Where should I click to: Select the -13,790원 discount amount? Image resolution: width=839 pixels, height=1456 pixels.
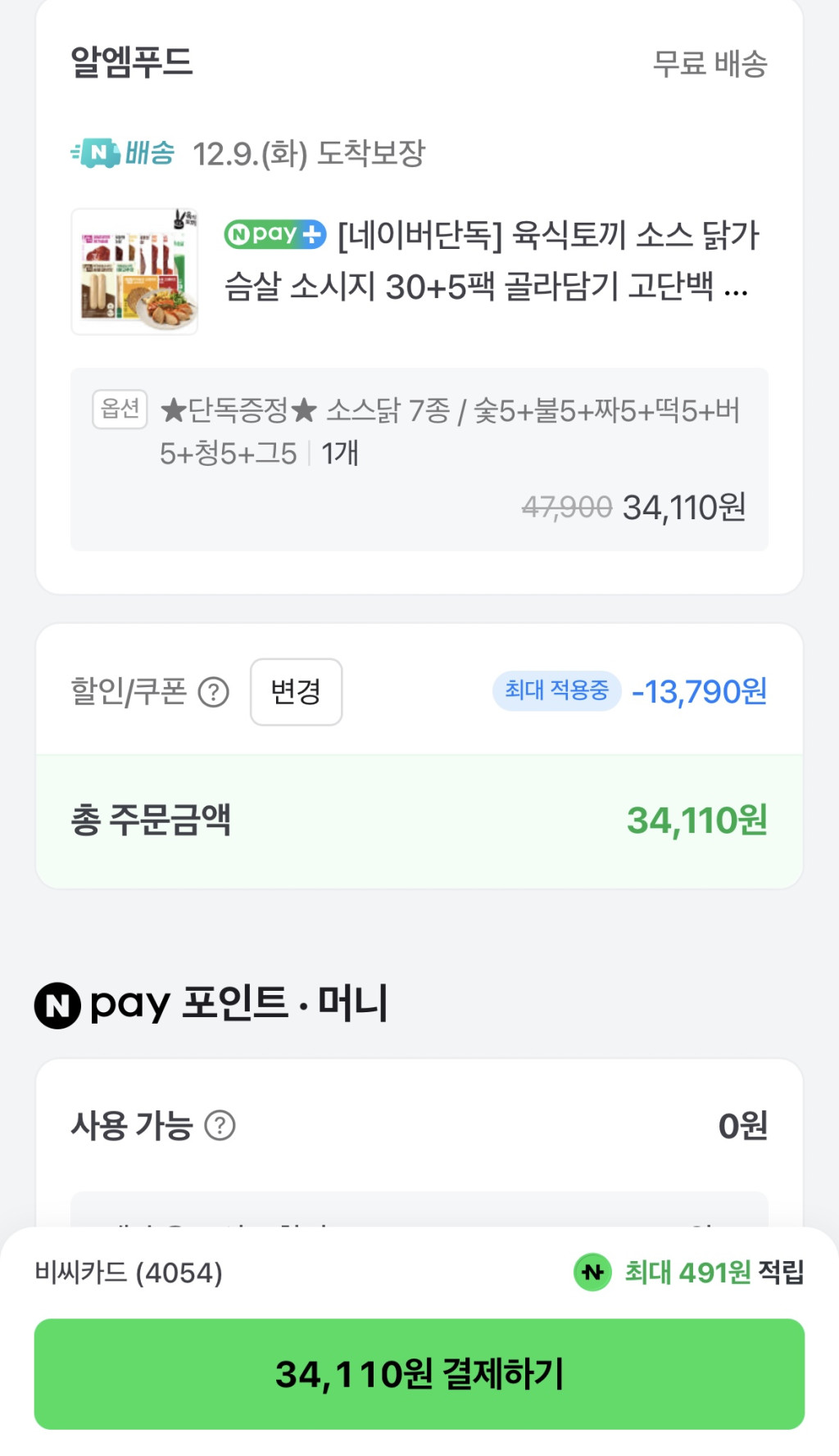point(699,692)
